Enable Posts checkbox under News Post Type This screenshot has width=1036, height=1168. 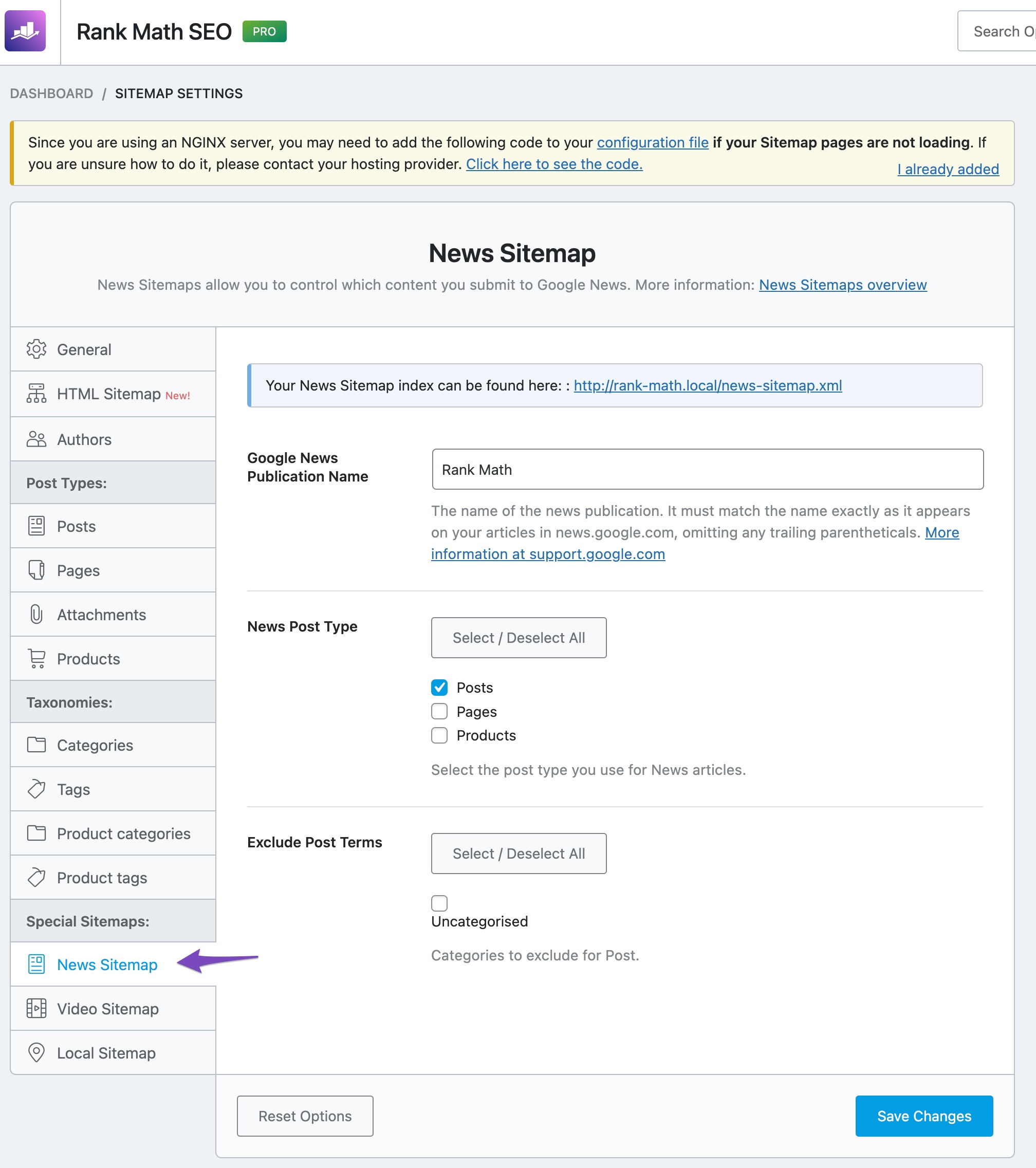click(x=439, y=687)
